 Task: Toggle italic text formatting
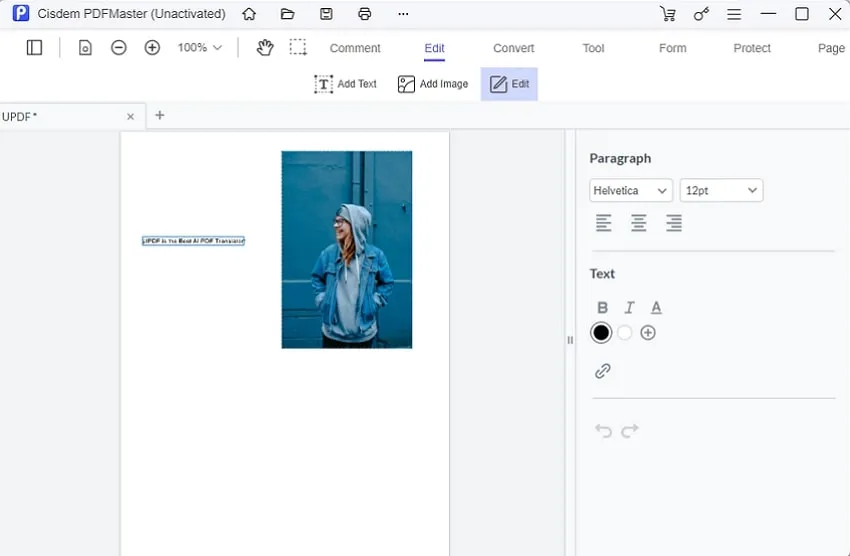(x=629, y=308)
